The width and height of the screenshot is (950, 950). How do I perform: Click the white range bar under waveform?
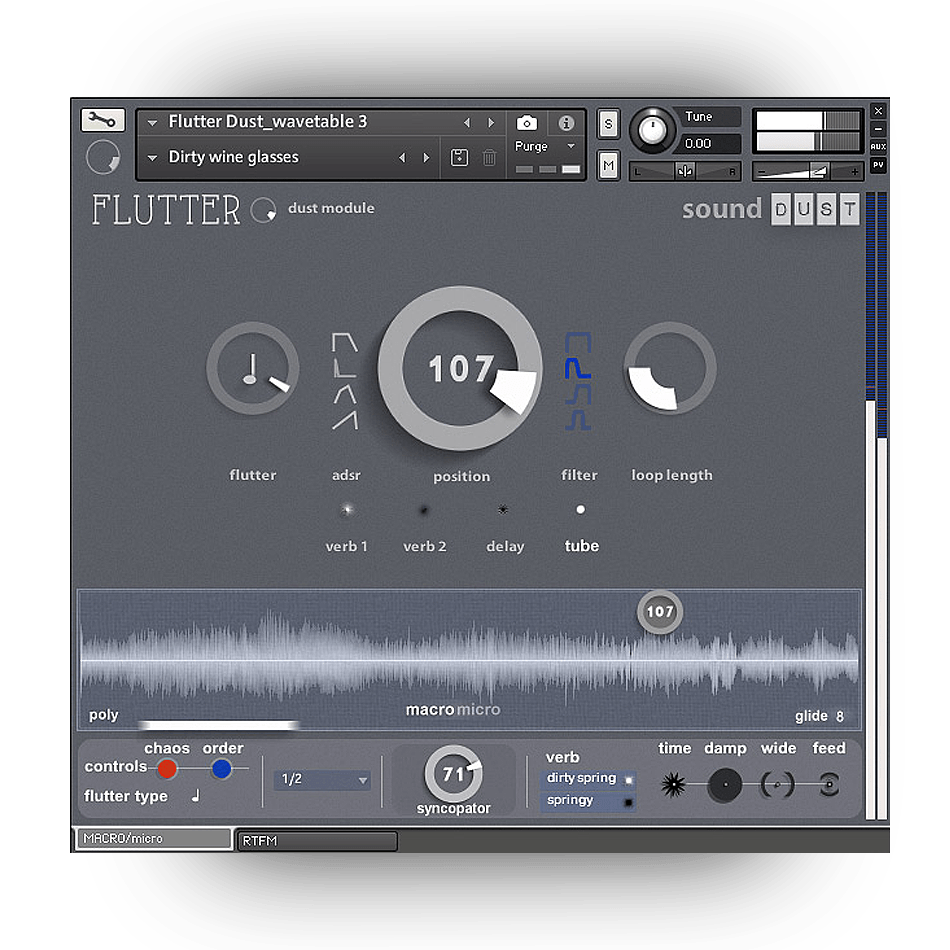218,725
